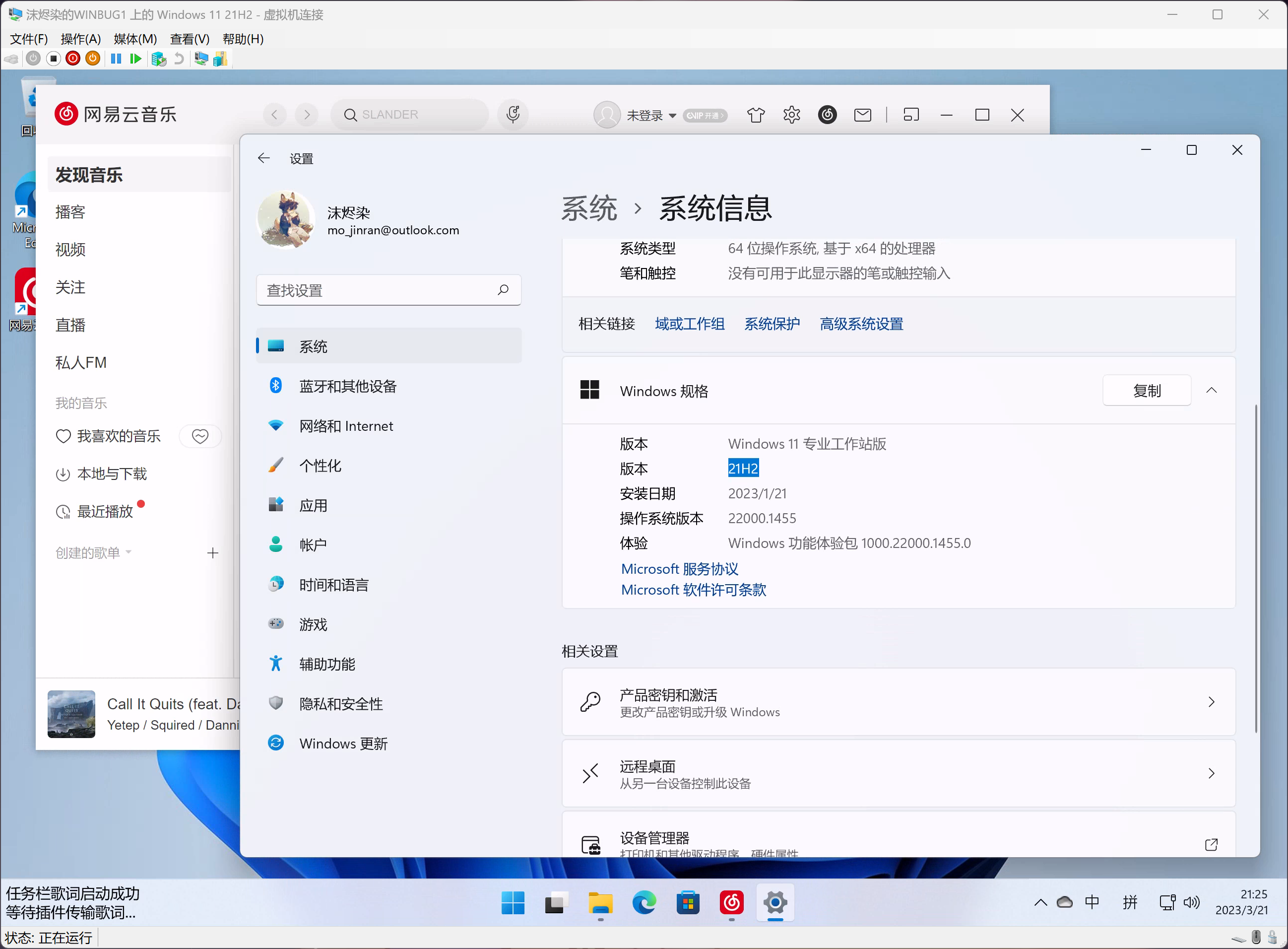Pause the virtual machine via toolbar

point(117,58)
